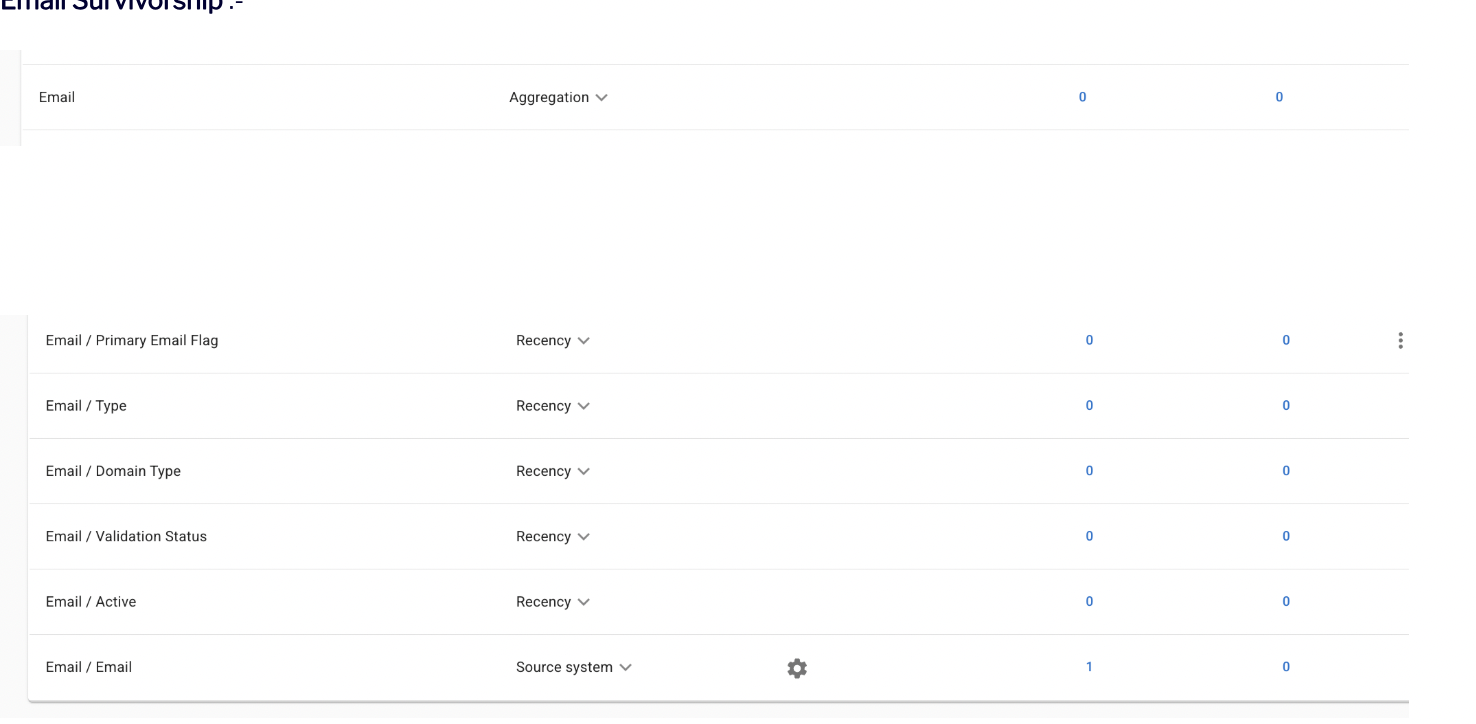Open Source system dropdown for Email / Email
1476x724 pixels.
pyautogui.click(x=574, y=667)
